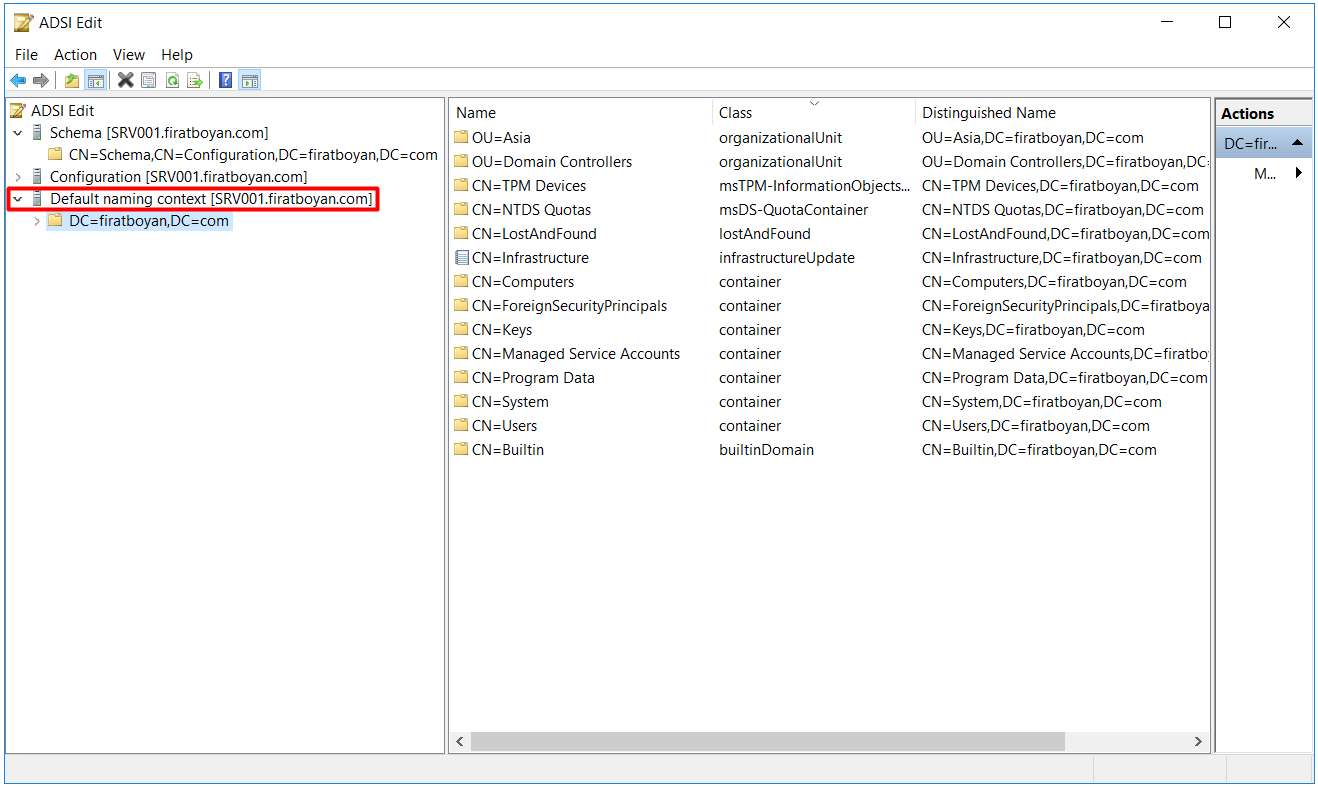
Task: Click the Actions pane DC=fir... header
Action: pyautogui.click(x=1263, y=143)
